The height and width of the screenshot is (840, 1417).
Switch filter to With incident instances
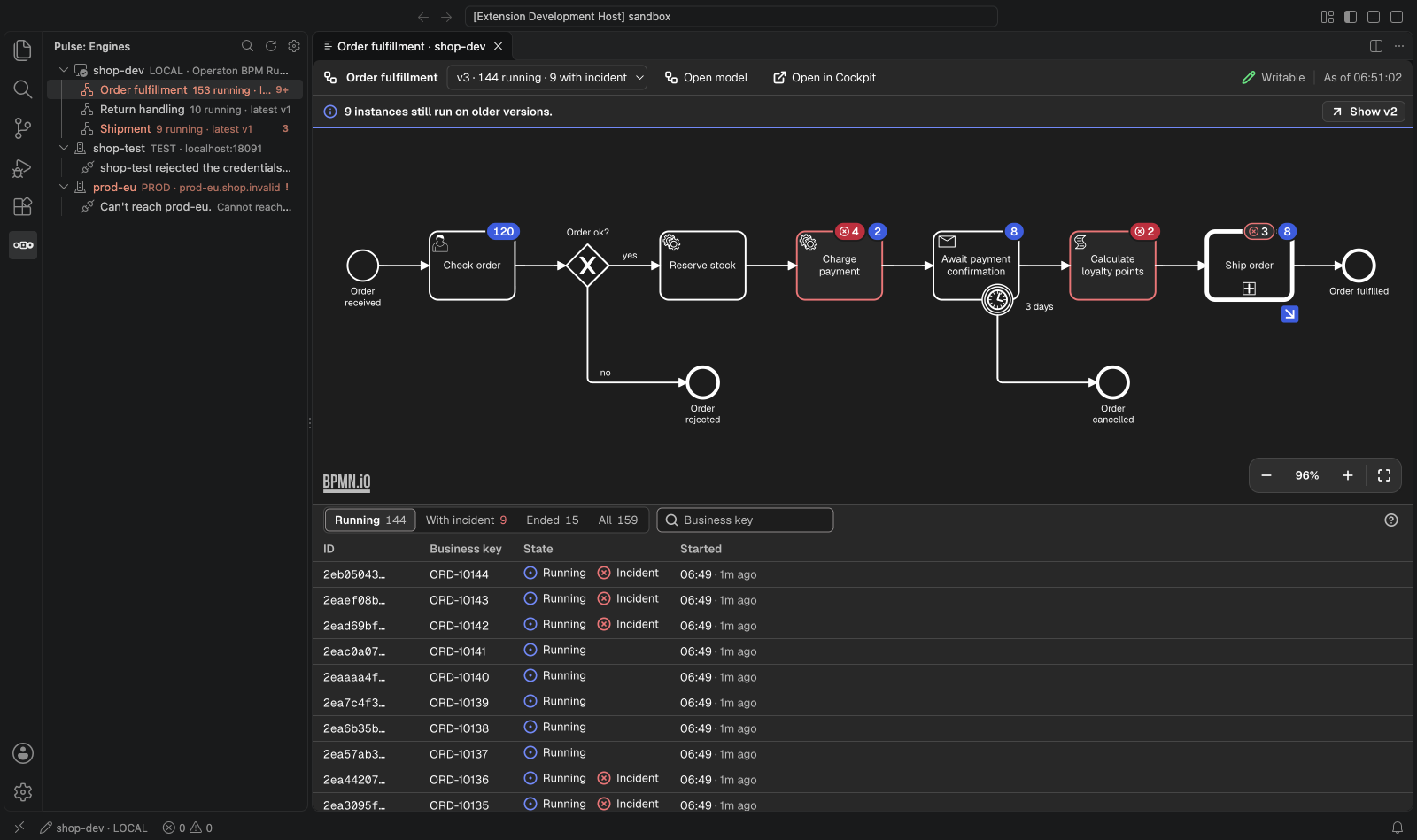(466, 520)
